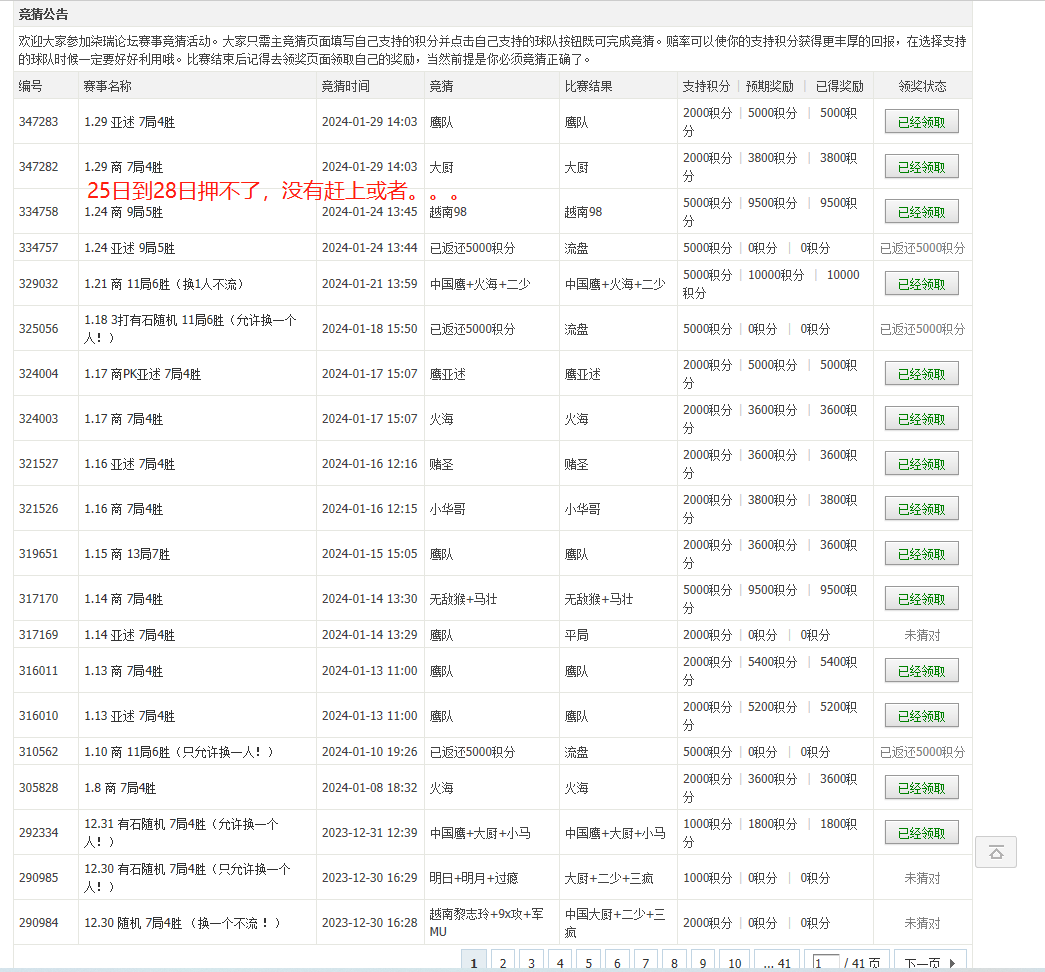Open page 5 in pagination
Screen dimensions: 1045x972
click(589, 962)
